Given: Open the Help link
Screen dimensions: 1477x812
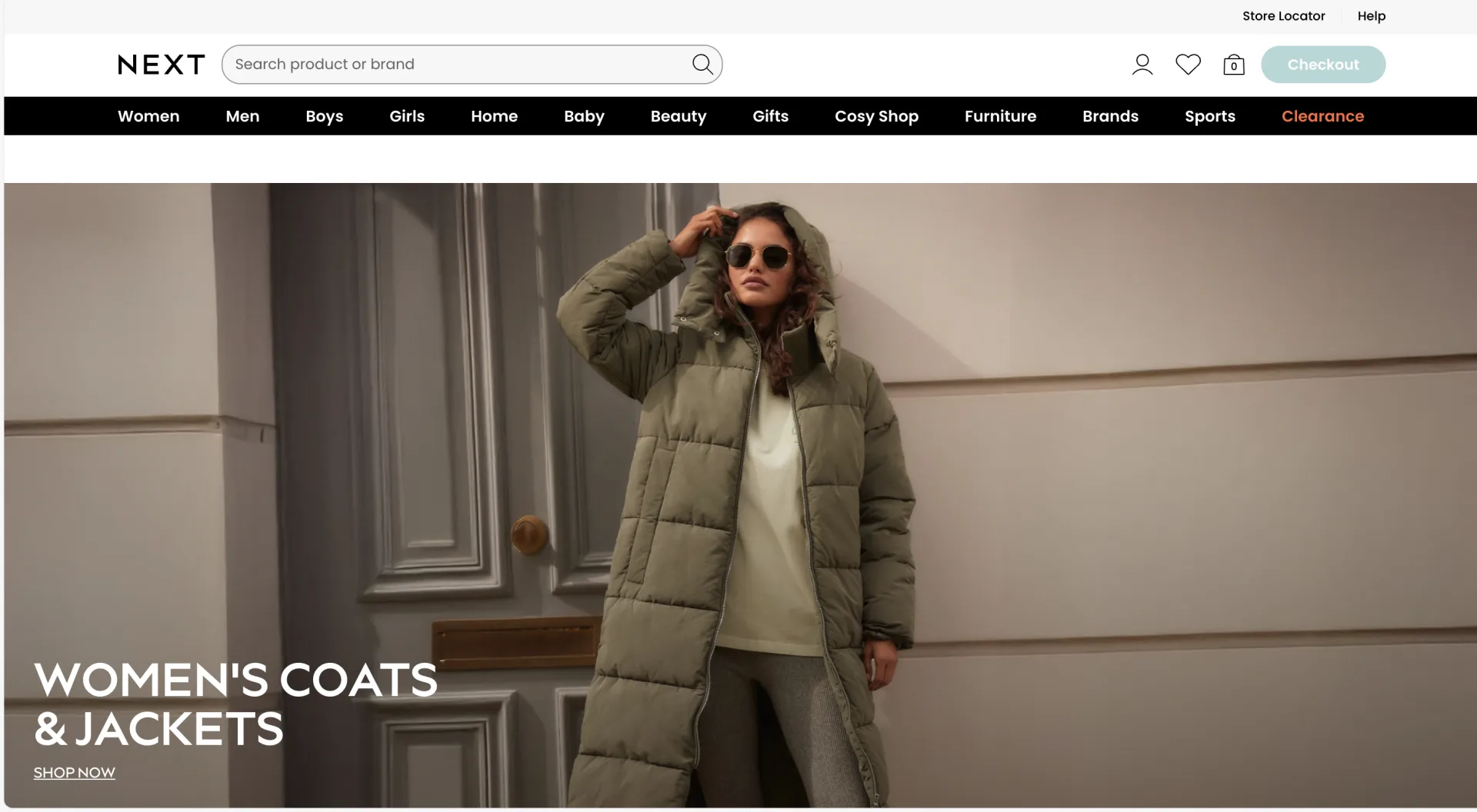Looking at the screenshot, I should 1371,16.
